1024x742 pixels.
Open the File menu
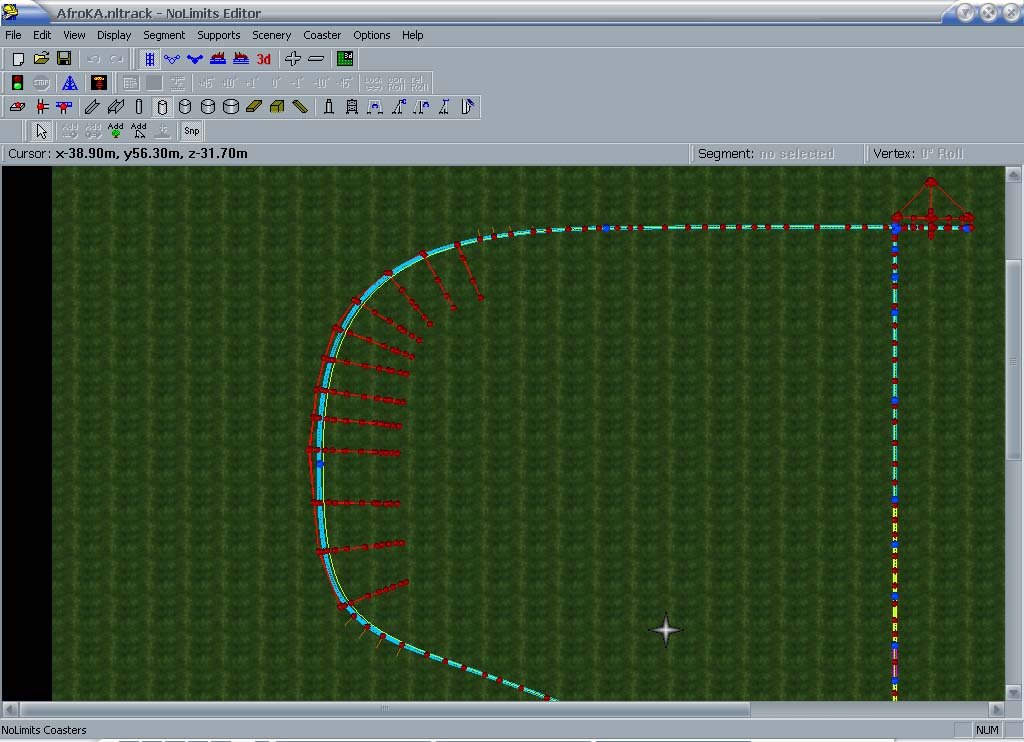[x=13, y=35]
